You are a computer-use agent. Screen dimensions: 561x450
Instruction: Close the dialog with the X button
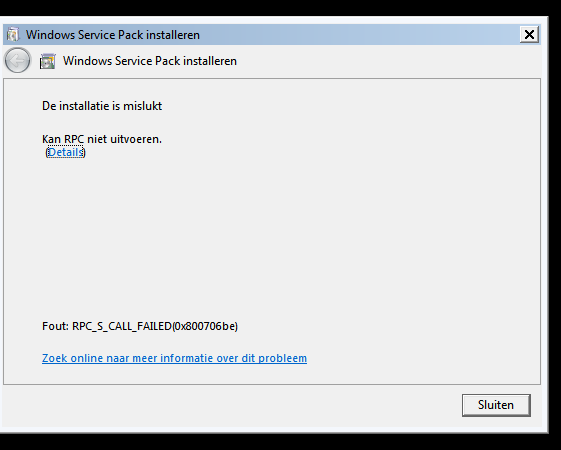click(x=529, y=35)
